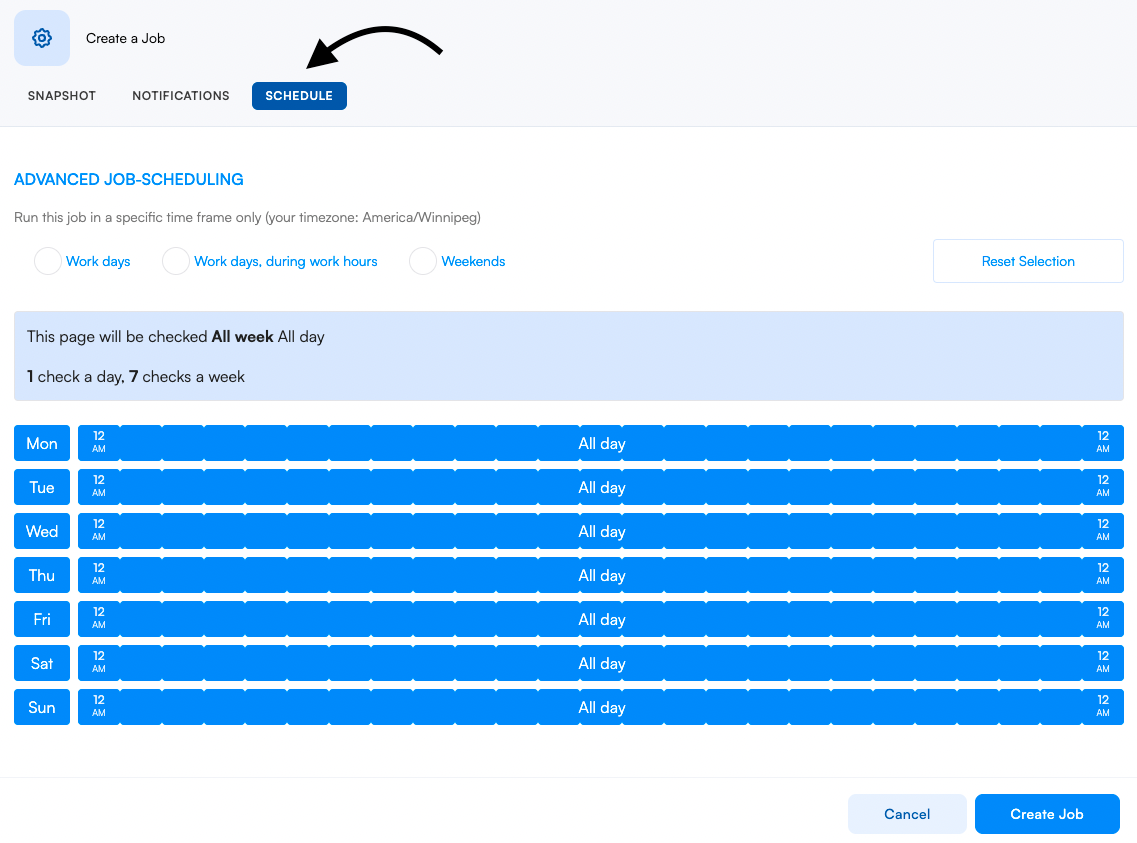Open the Notifications tab
The width and height of the screenshot is (1137, 843).
[181, 96]
